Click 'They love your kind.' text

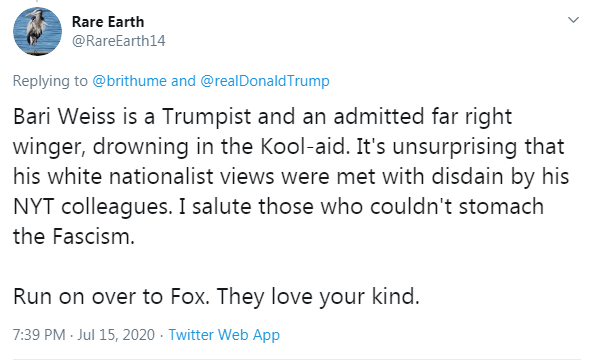(x=318, y=296)
